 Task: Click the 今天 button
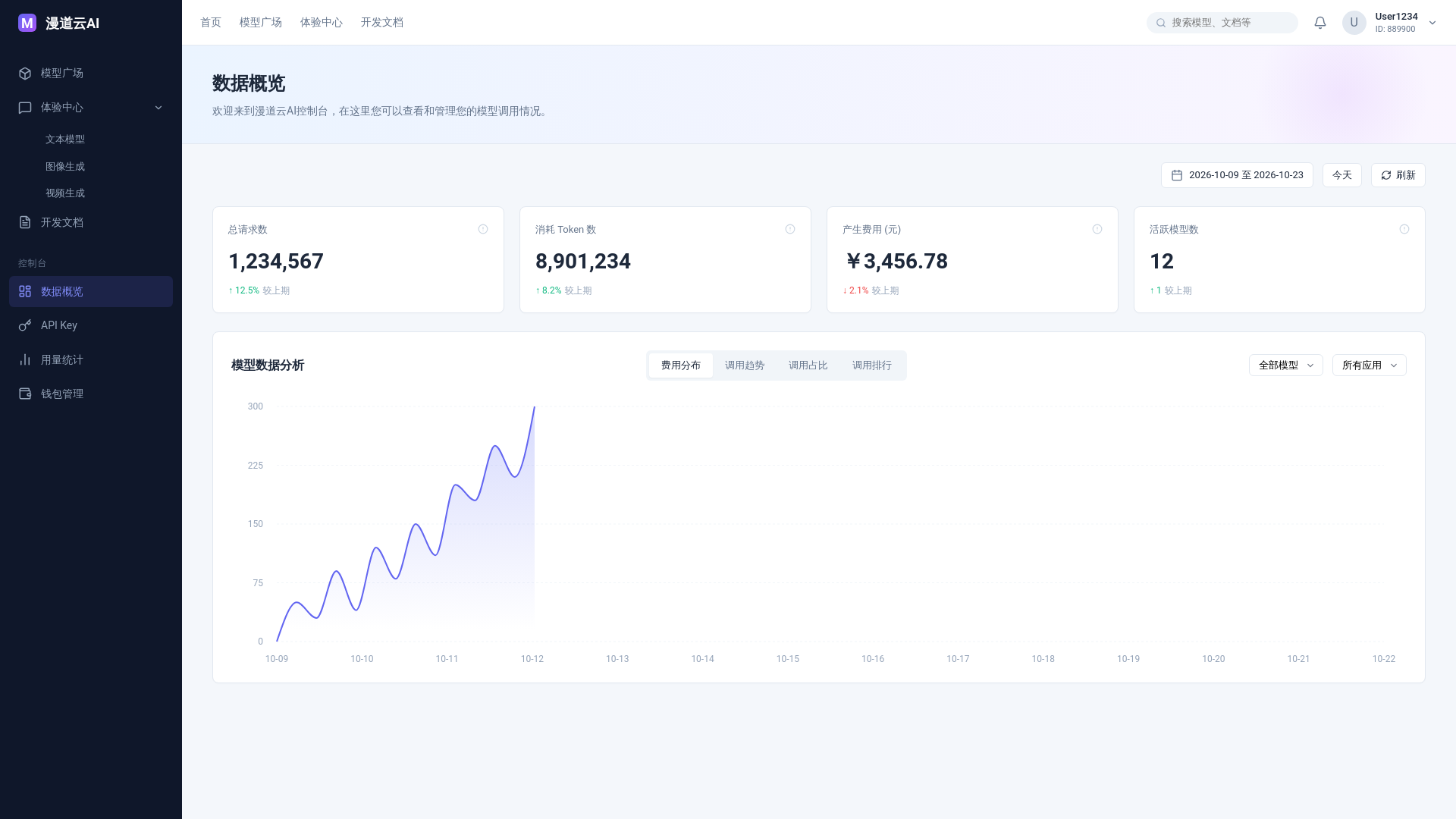coord(1342,175)
